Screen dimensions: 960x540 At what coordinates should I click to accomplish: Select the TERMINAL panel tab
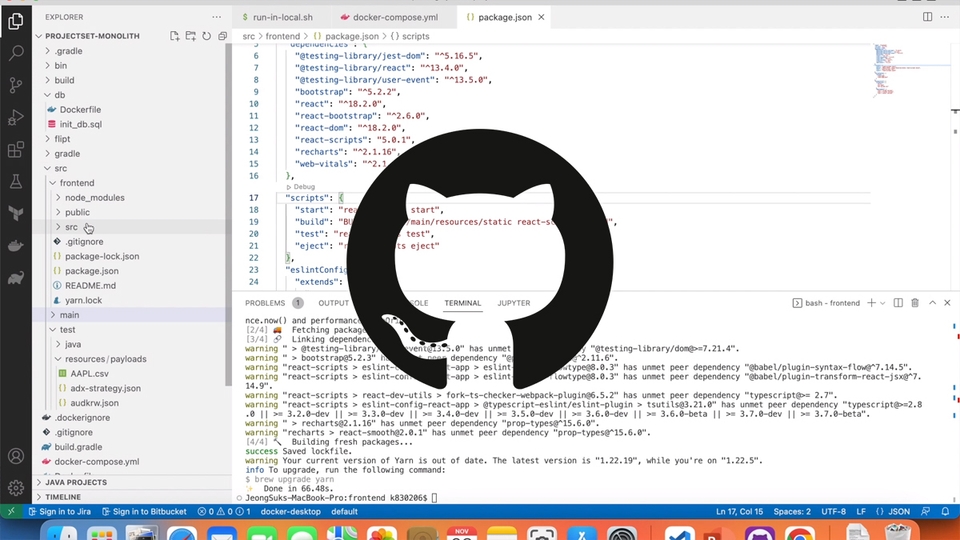pyautogui.click(x=462, y=303)
